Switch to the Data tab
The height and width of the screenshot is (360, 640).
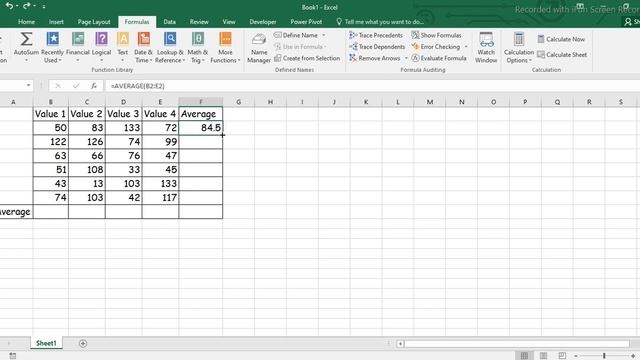click(169, 22)
